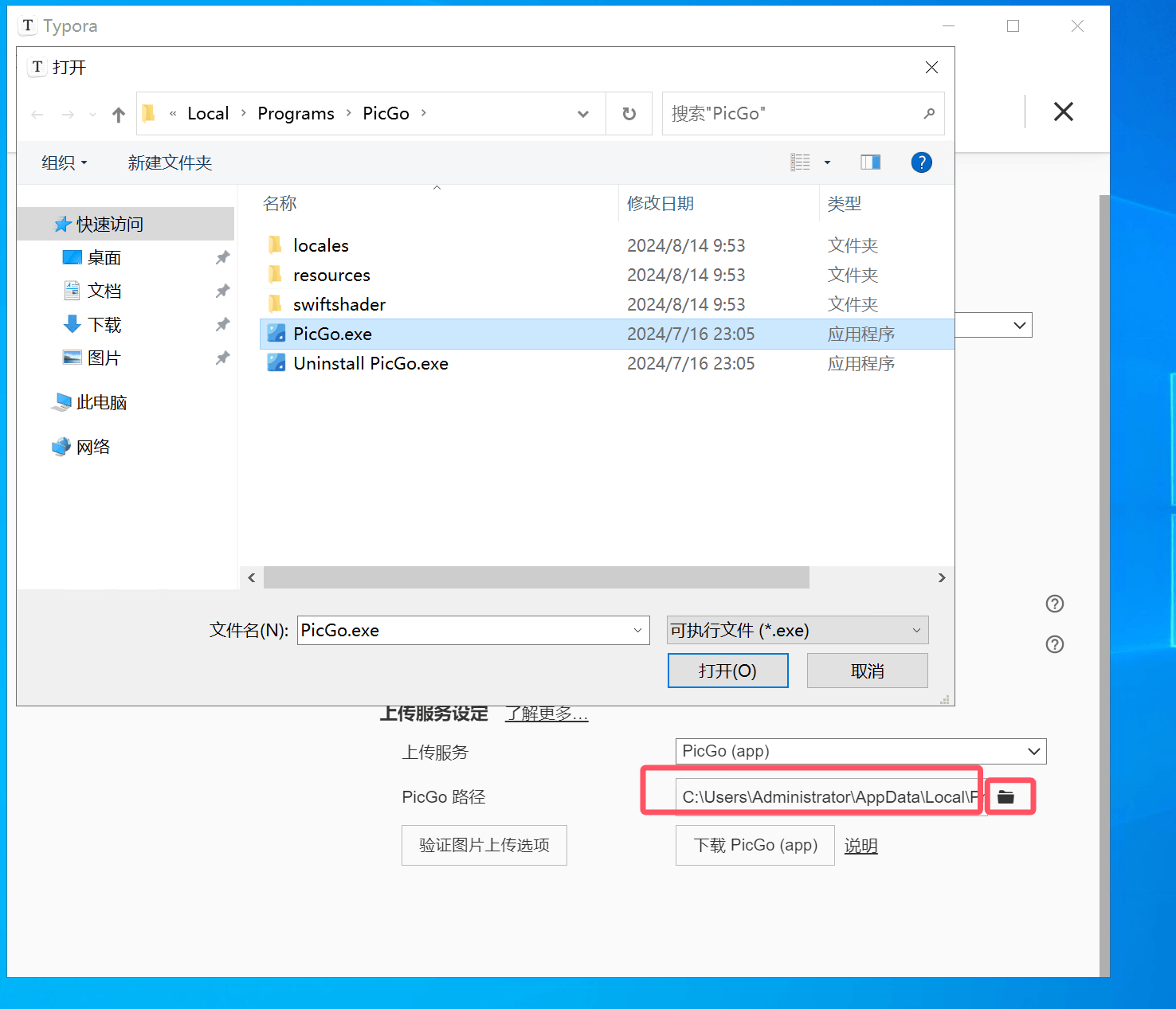The width and height of the screenshot is (1176, 1009).
Task: Select the PicGo.exe file
Action: point(607,334)
